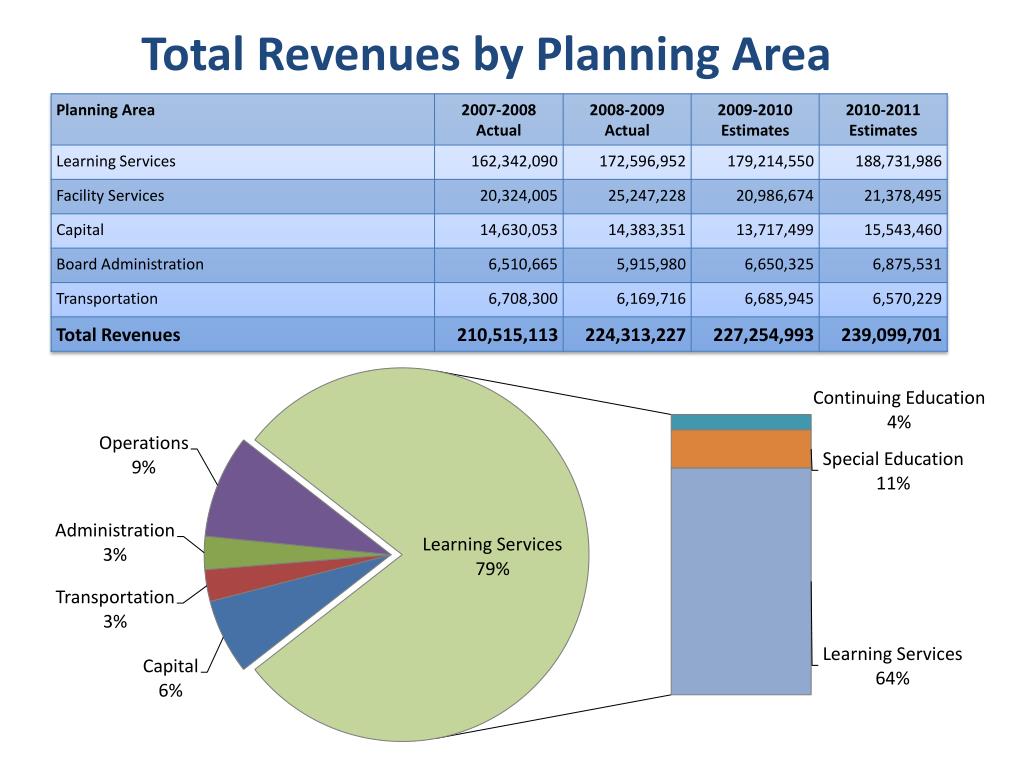Click the 'Facility Services' row label
The height and width of the screenshot is (768, 1024).
coord(110,196)
